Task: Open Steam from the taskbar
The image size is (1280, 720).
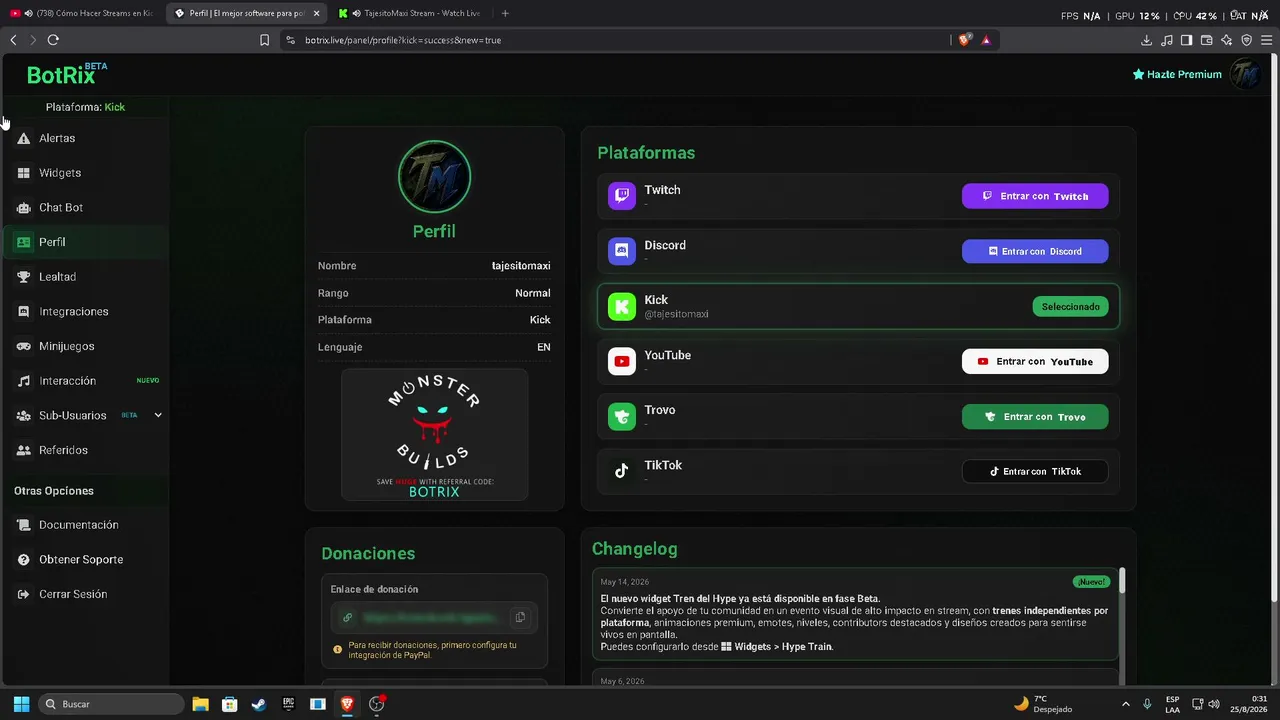Action: coord(259,704)
